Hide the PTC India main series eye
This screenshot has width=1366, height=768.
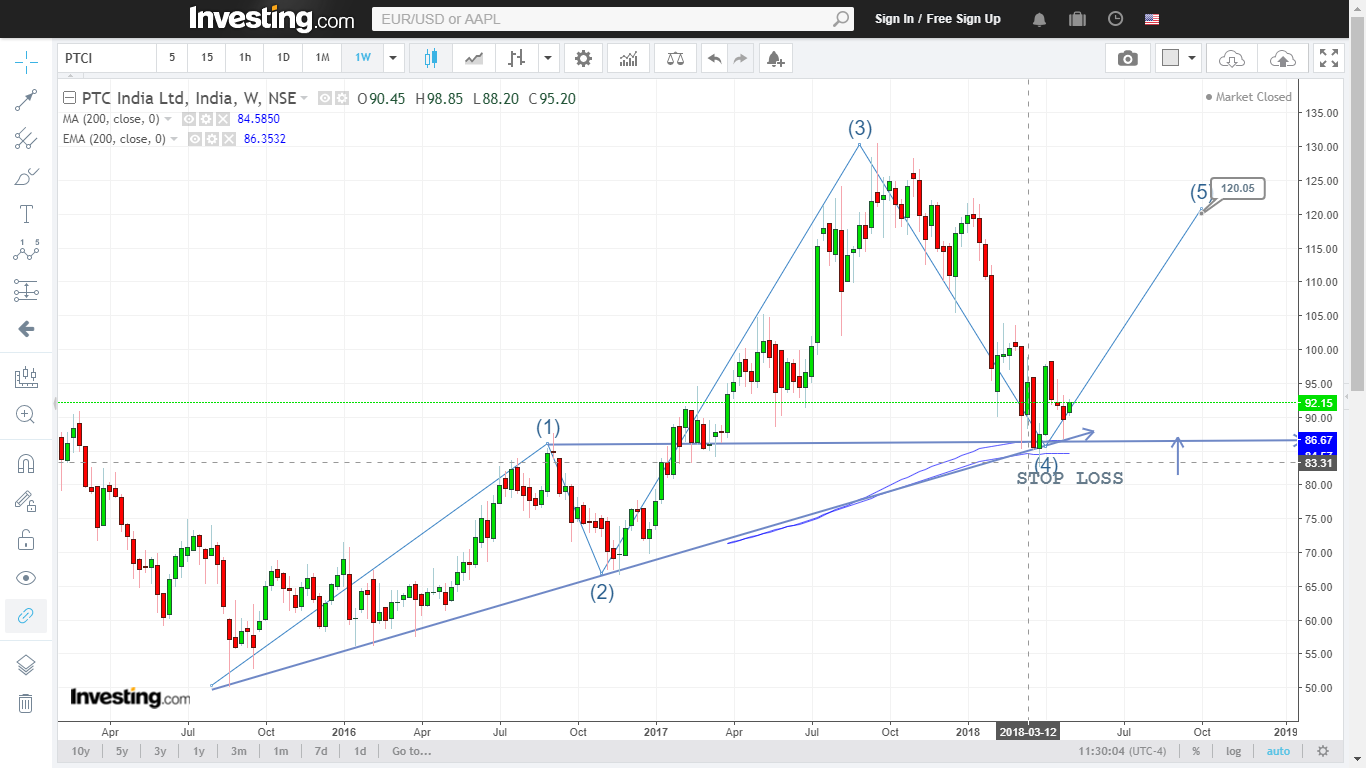(324, 98)
